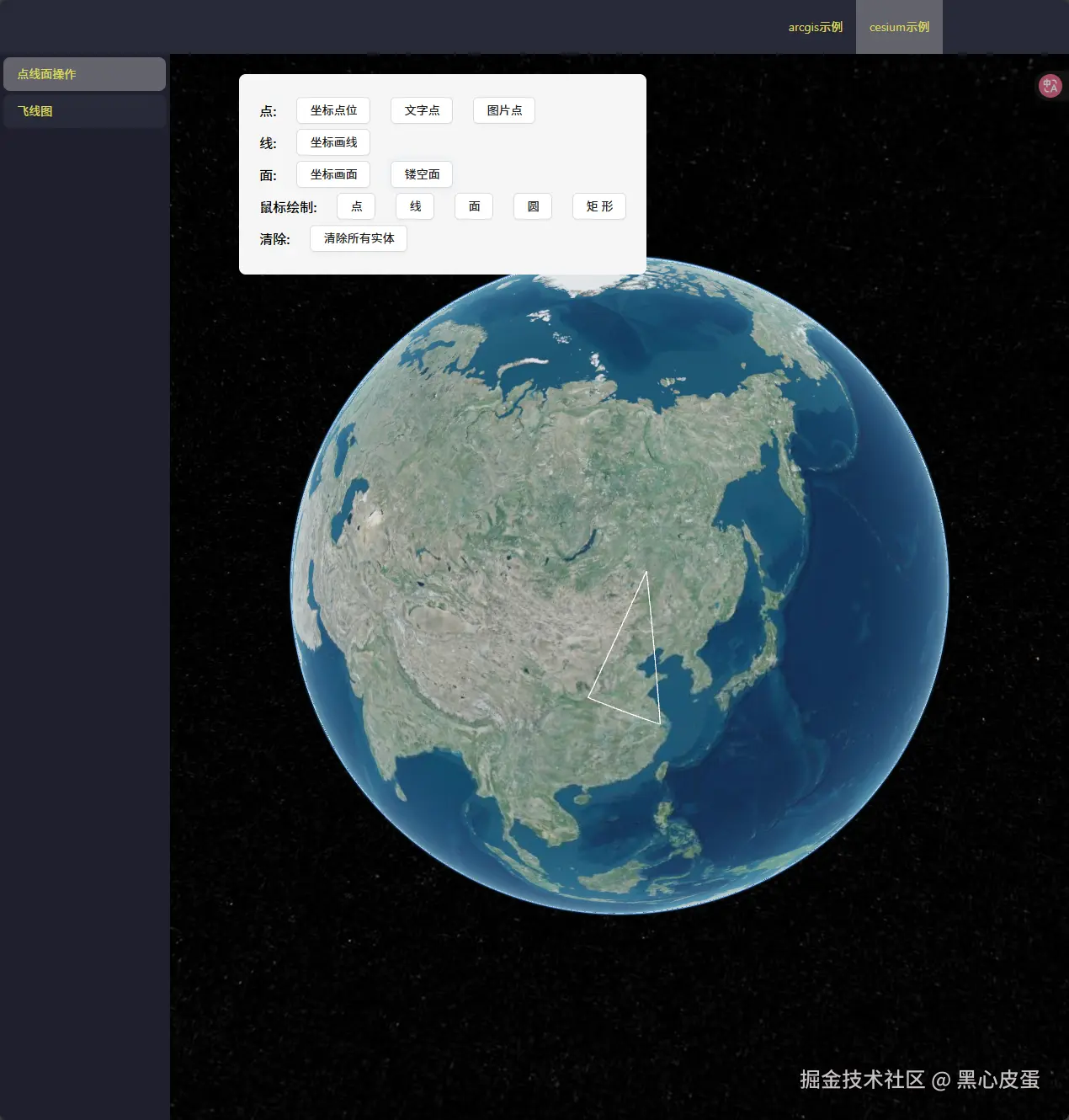The image size is (1069, 1120).
Task: Select 面 under 鼠标绘制
Action: pos(473,206)
